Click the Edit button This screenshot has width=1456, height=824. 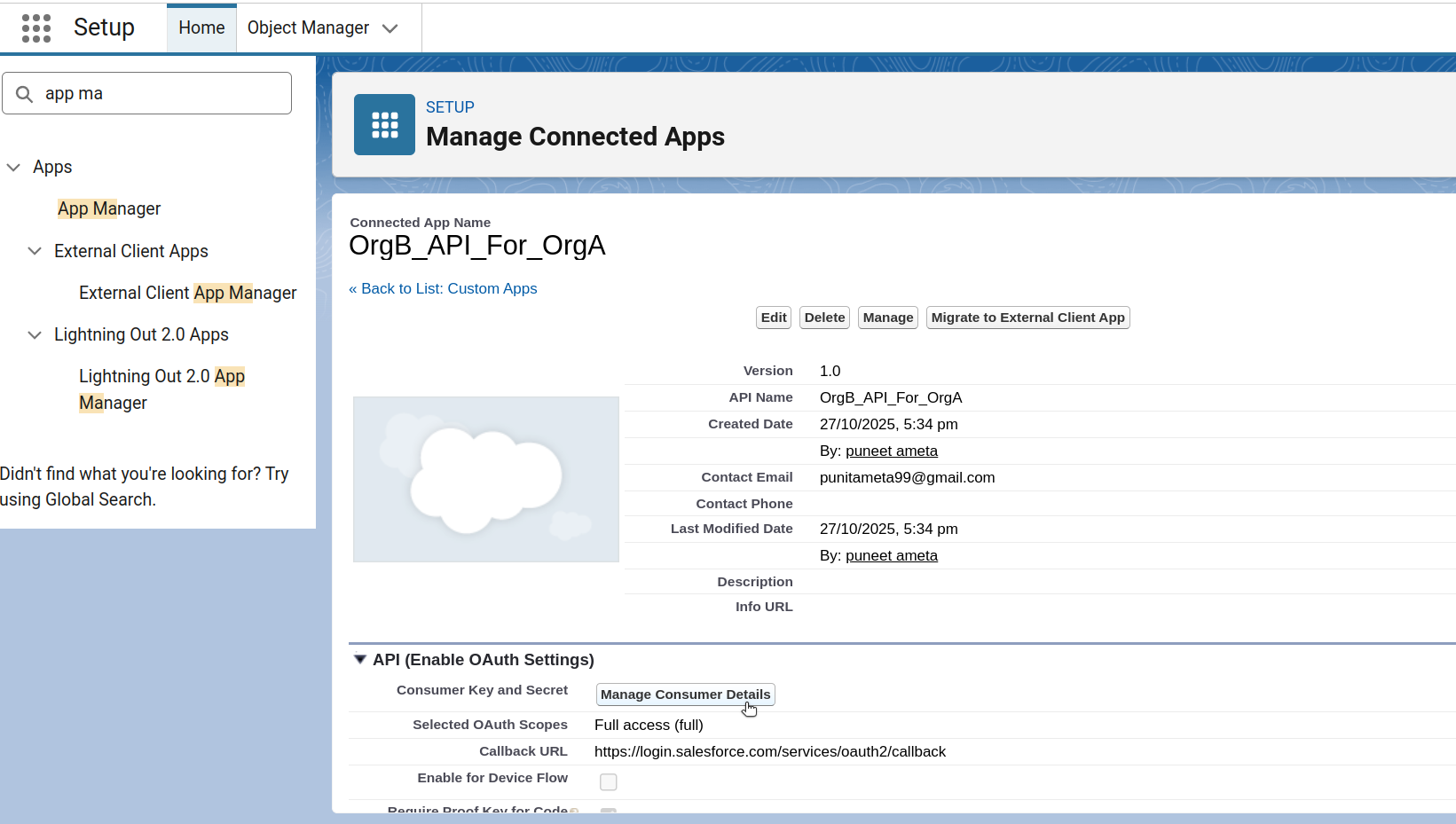point(773,317)
